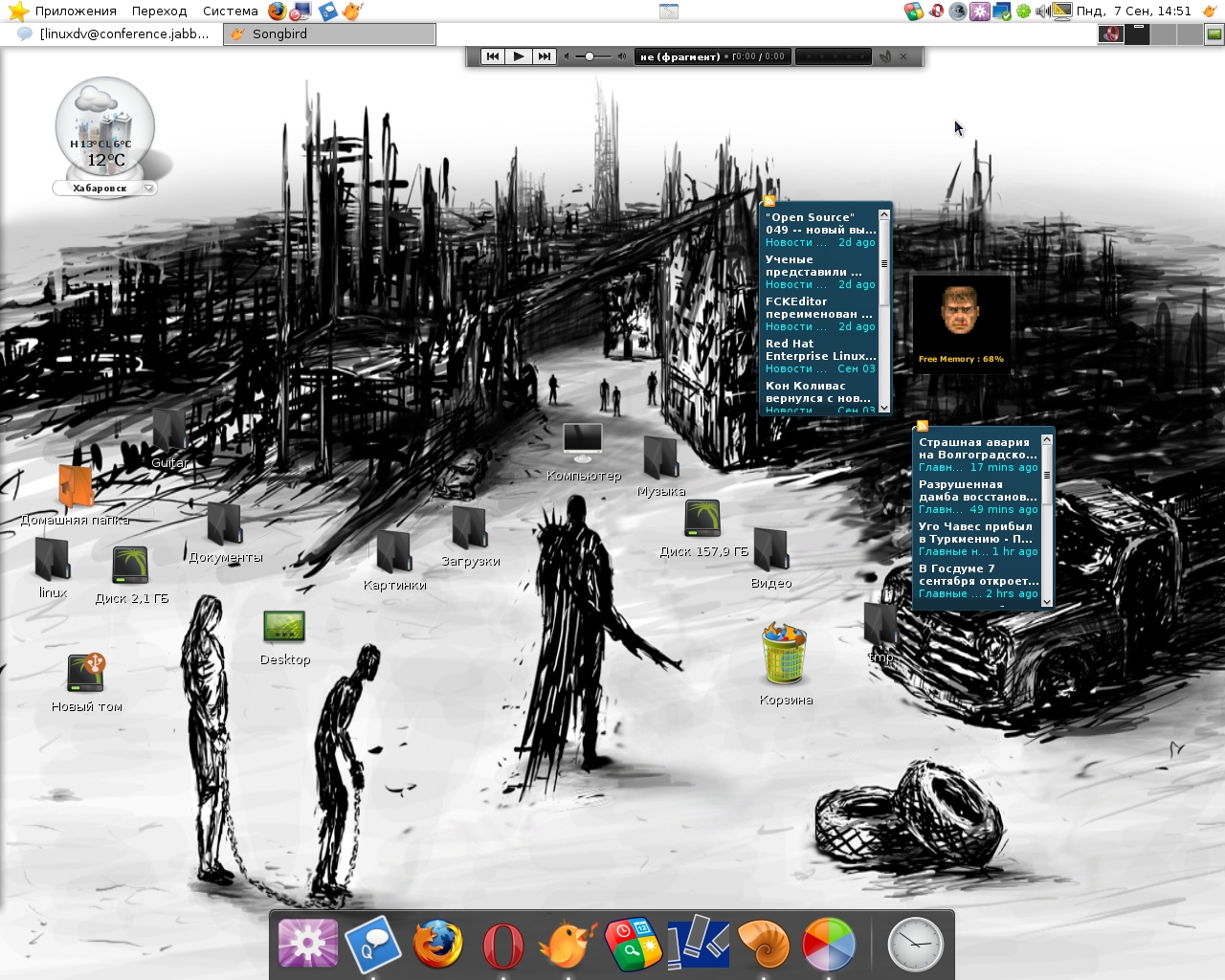Image resolution: width=1225 pixels, height=980 pixels.
Task: Click the green clover tray icon
Action: (1023, 11)
